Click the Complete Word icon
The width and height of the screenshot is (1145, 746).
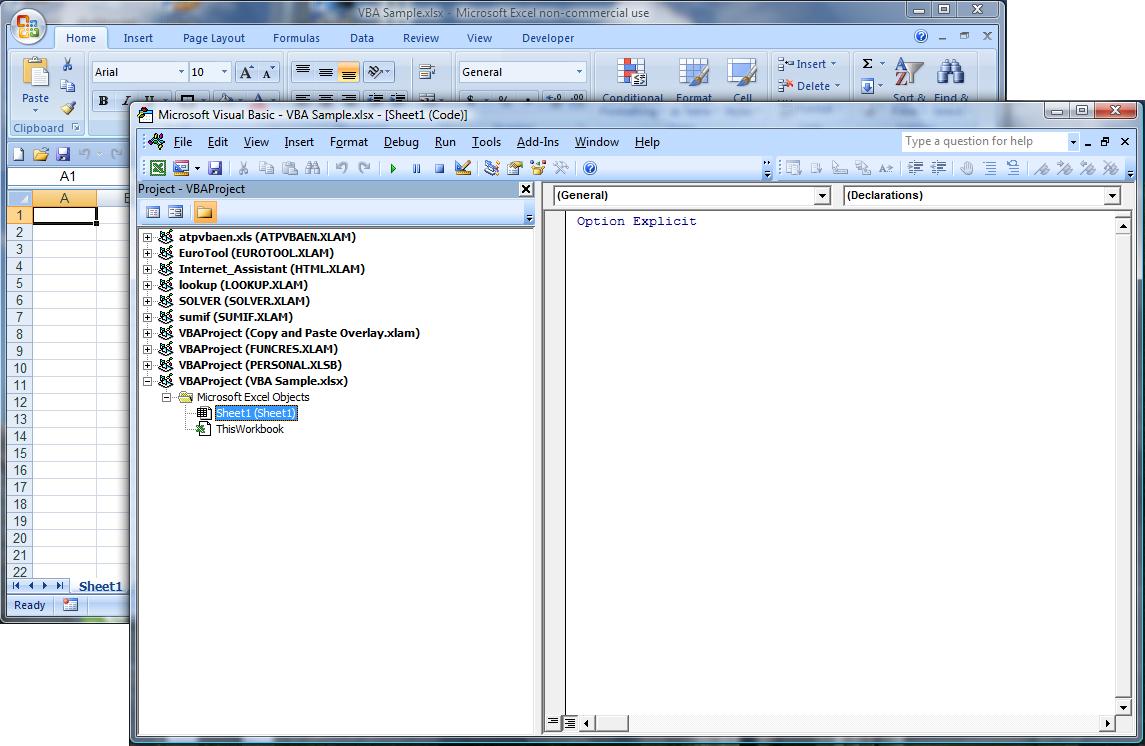click(886, 169)
